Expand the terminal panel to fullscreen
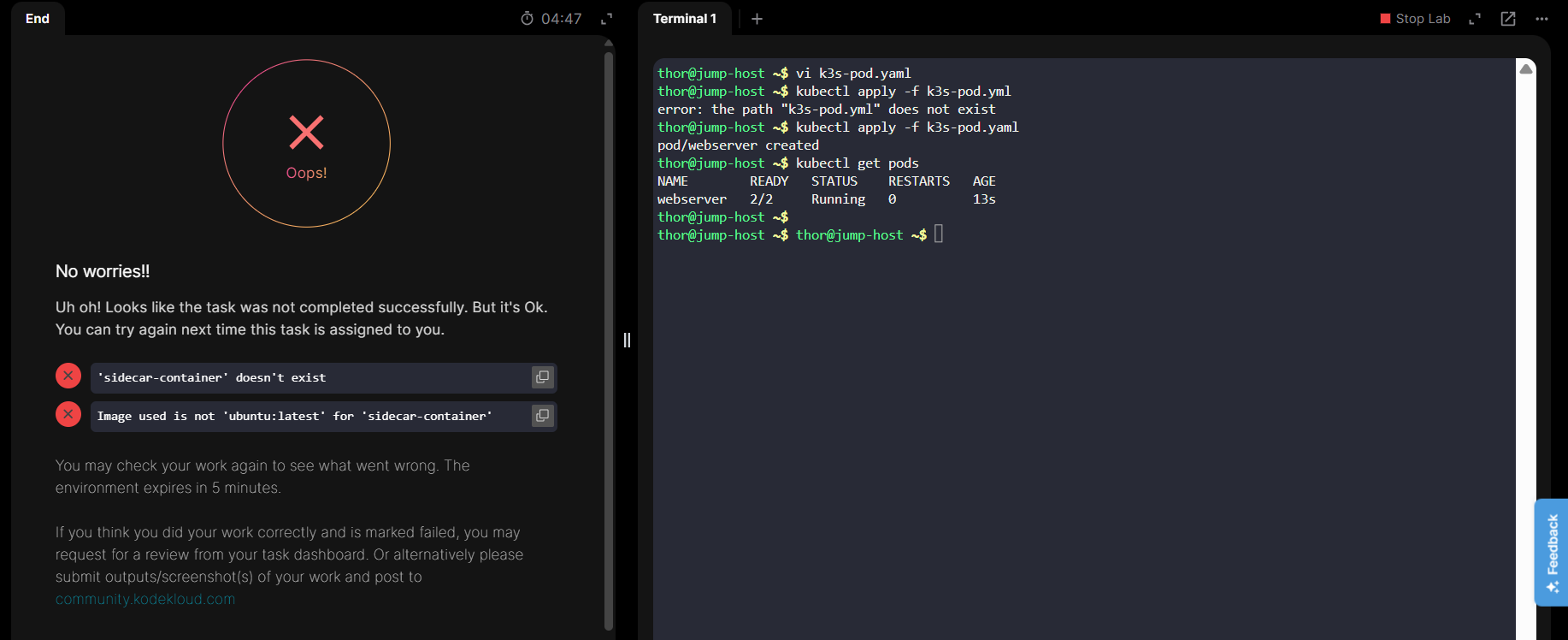The height and width of the screenshot is (640, 1568). pos(1475,19)
